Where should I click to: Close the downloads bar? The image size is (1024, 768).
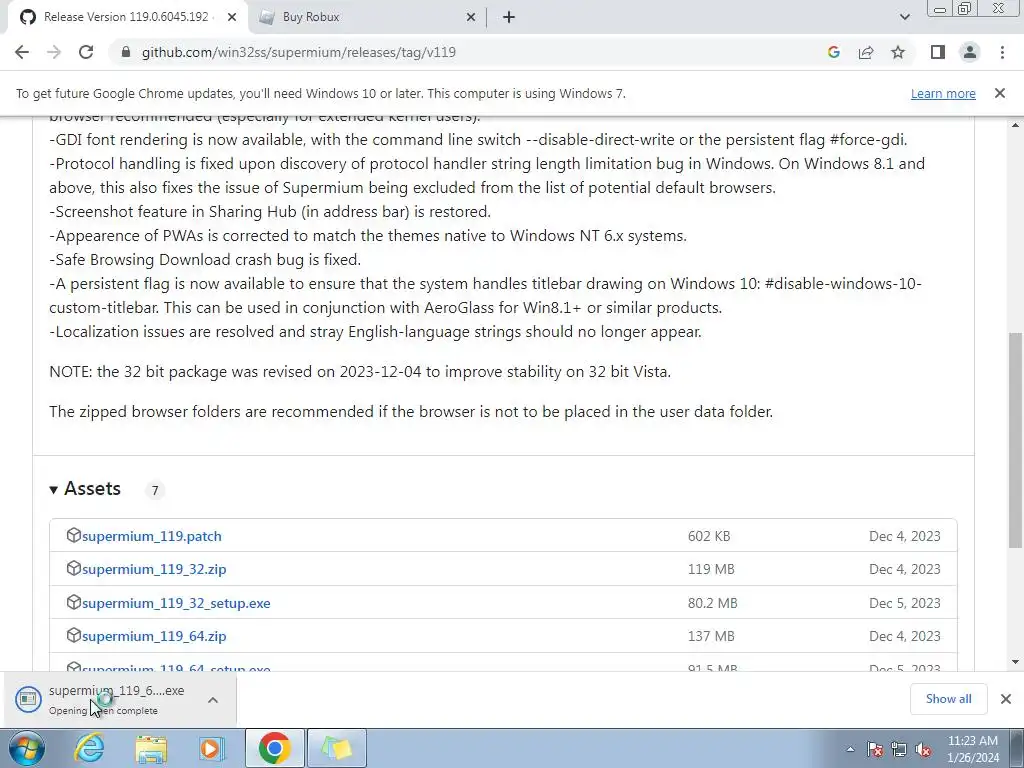coord(1006,699)
